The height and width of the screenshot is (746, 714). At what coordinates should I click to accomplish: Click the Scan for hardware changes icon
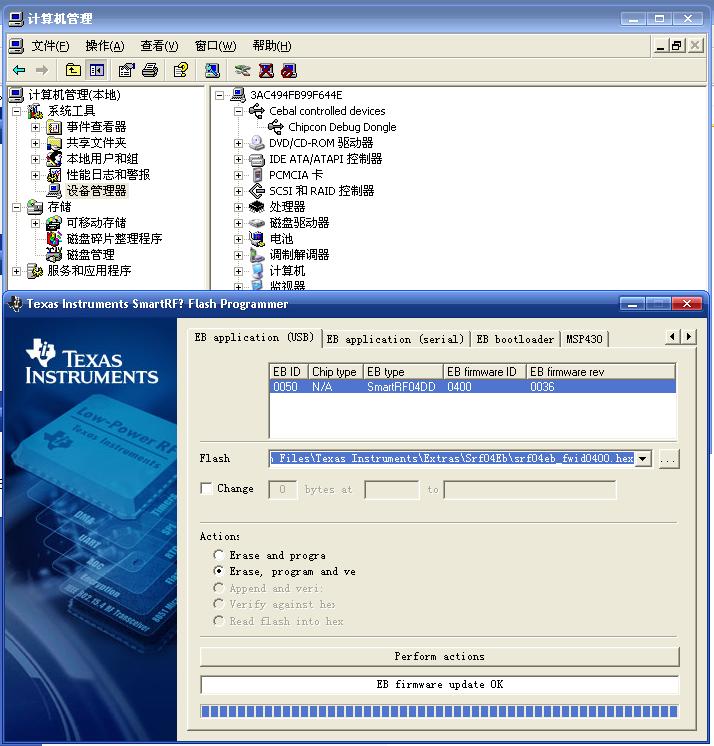[x=212, y=70]
